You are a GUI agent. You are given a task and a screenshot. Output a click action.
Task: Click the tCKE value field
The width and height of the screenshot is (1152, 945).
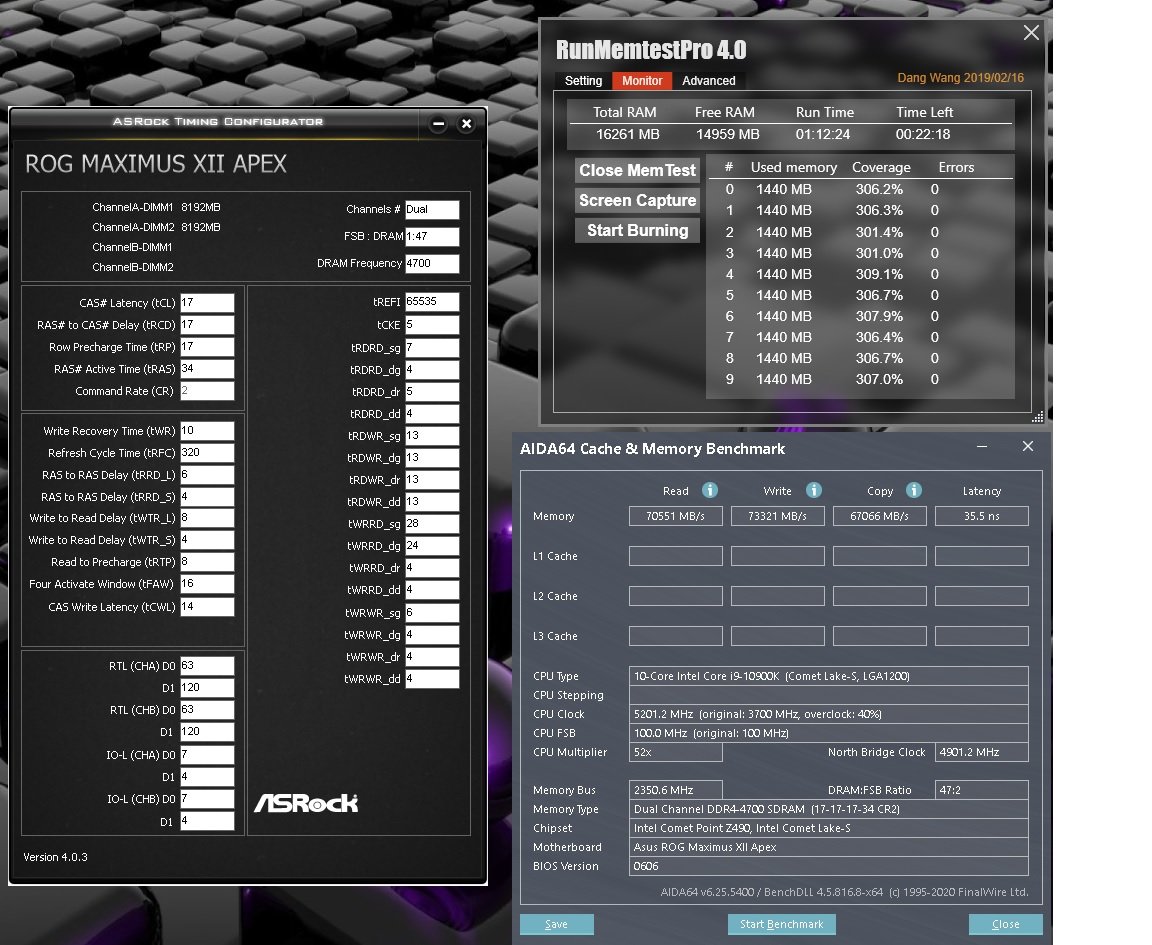(432, 325)
